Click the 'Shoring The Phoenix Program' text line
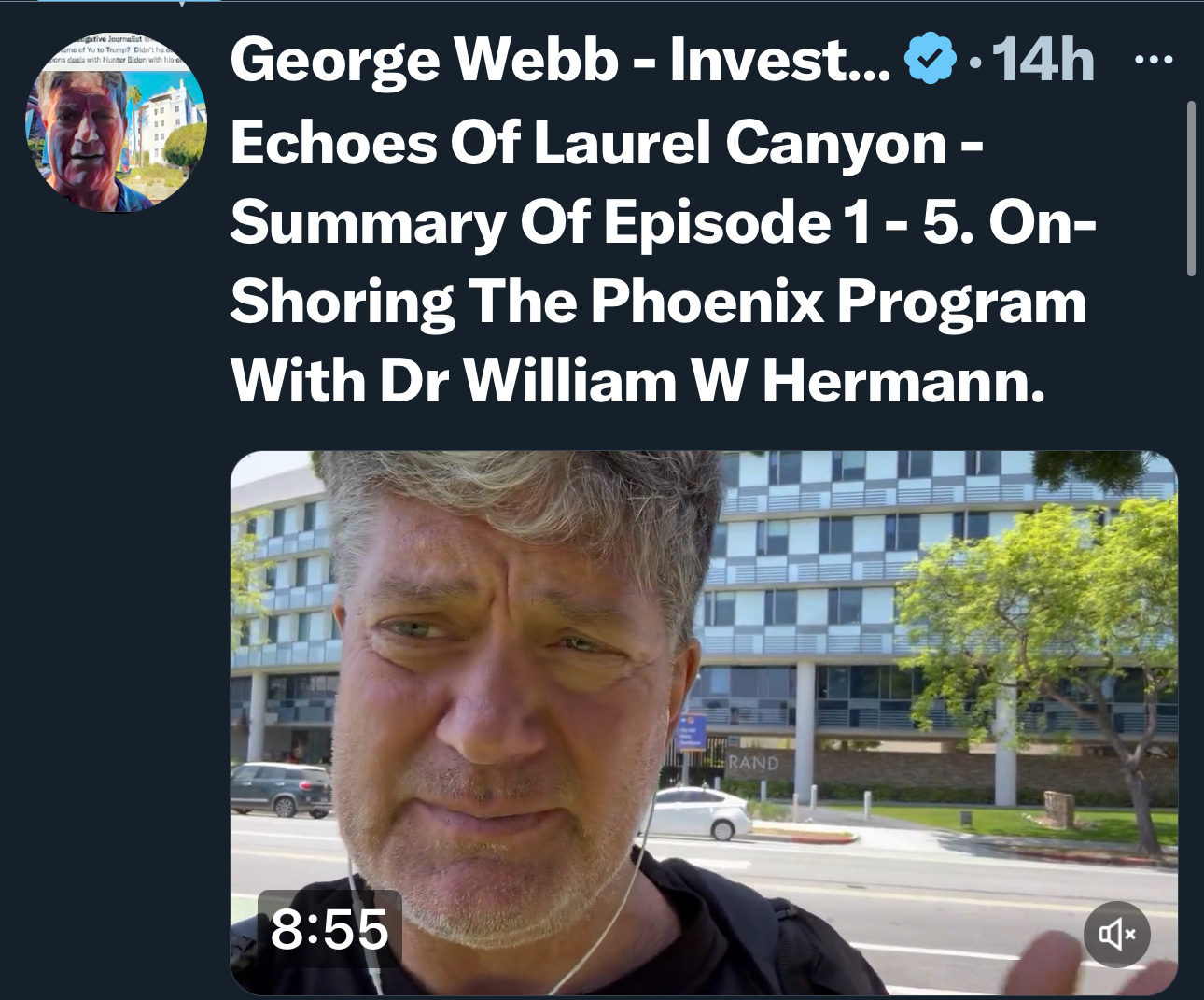 tap(658, 303)
